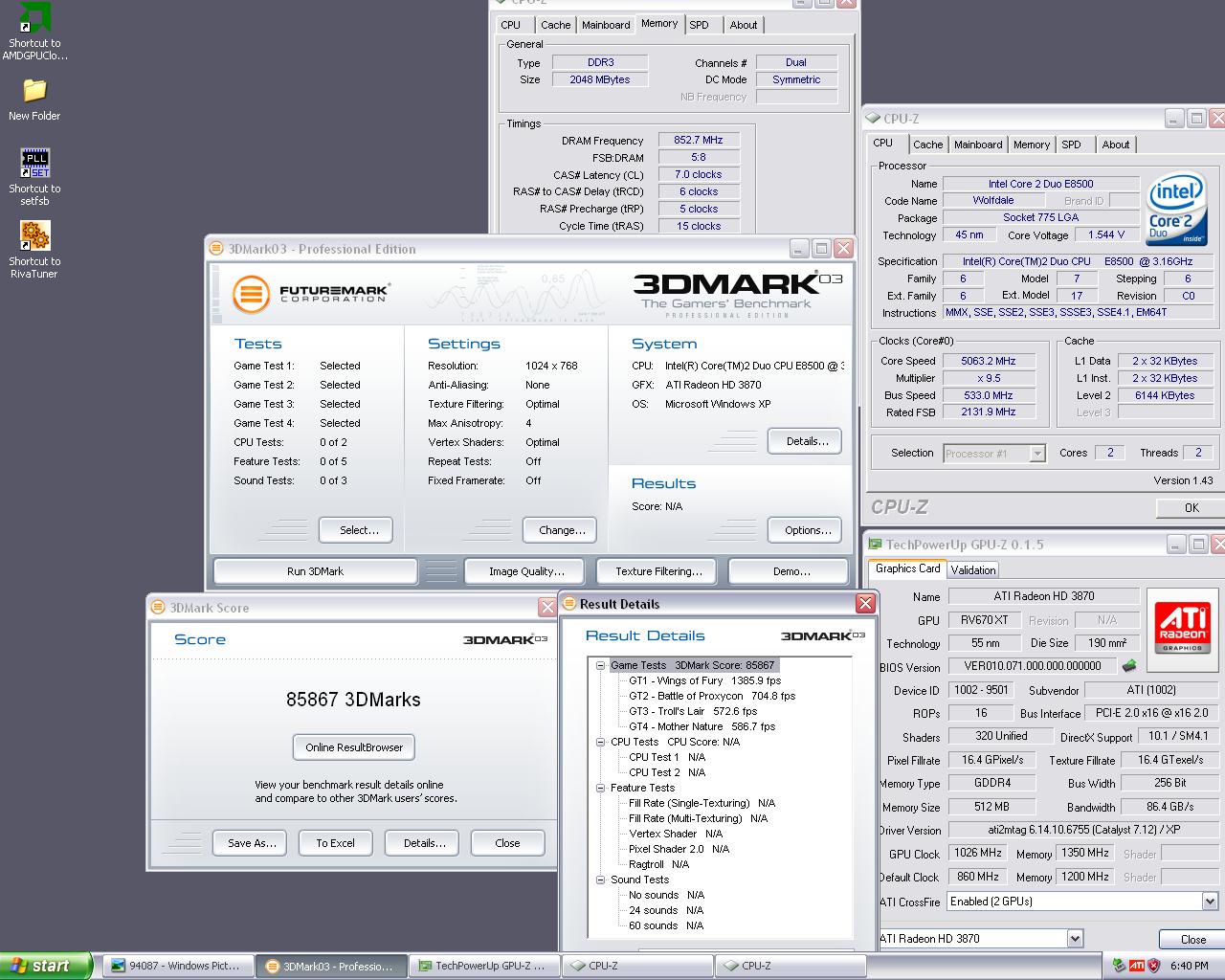This screenshot has width=1225, height=980.
Task: Click Select under Tests in 3DMark03
Action: point(358,530)
